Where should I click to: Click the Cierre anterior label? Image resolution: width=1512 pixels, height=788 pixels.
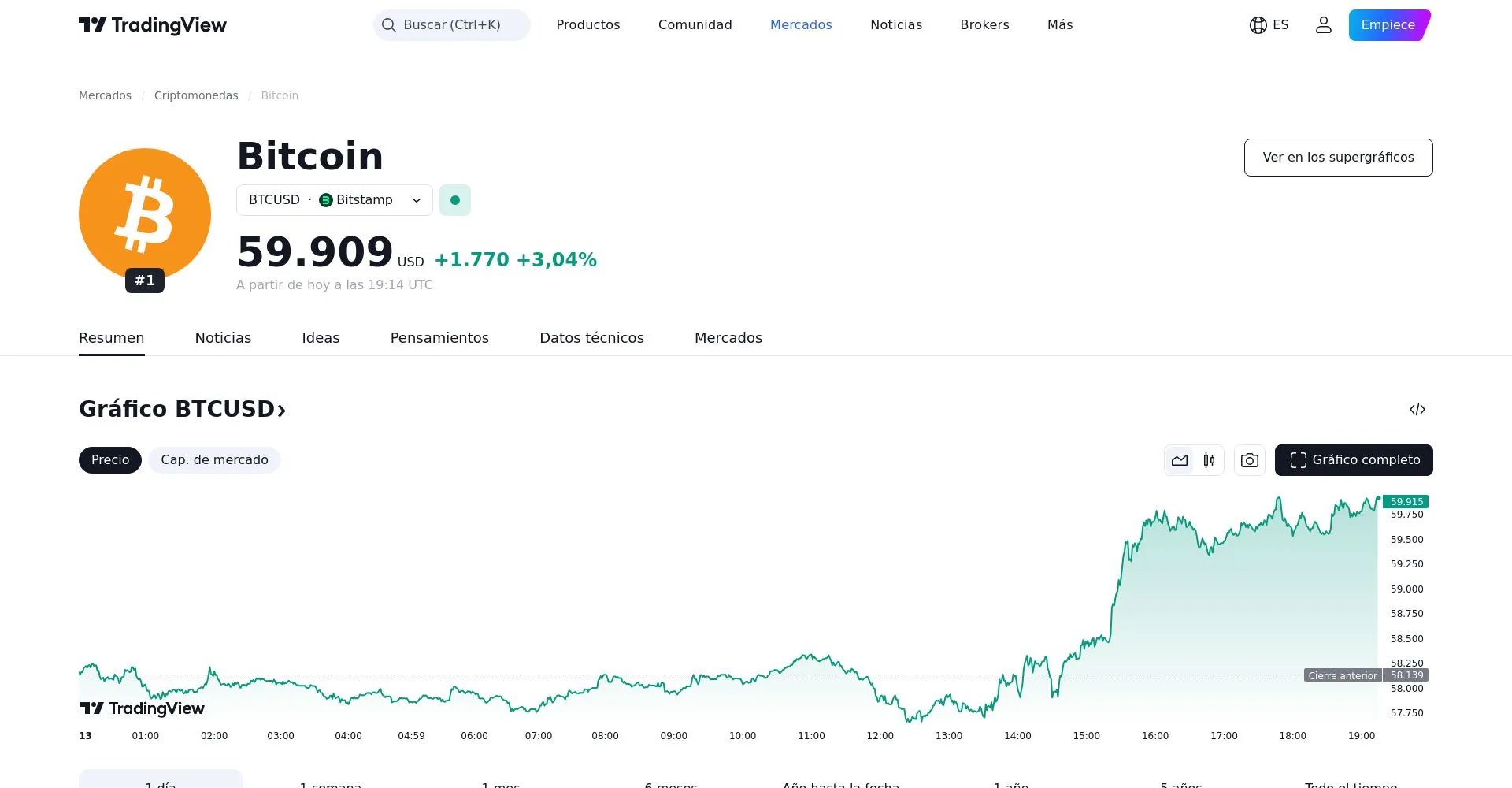tap(1343, 675)
